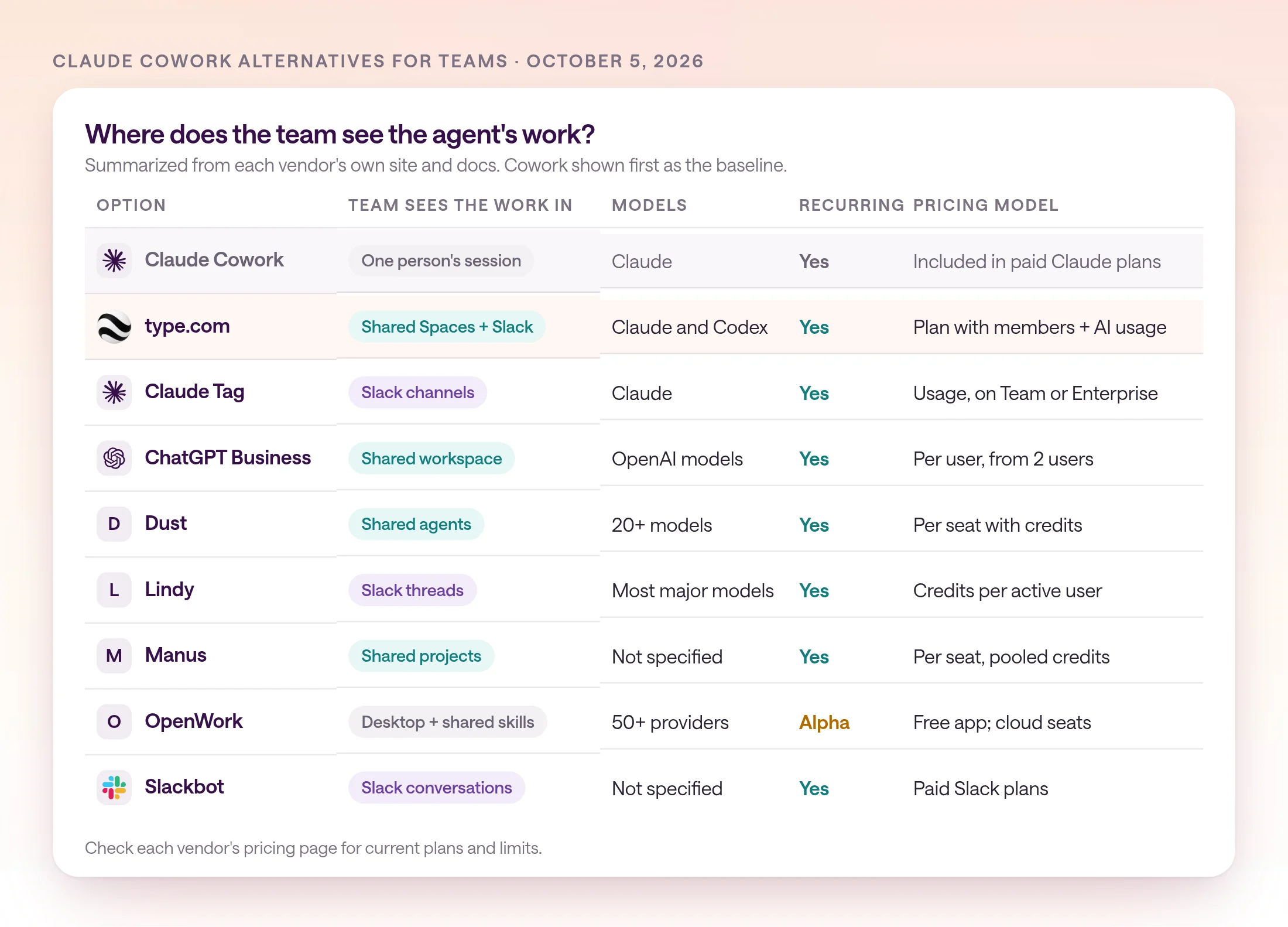Select the 'Shared Spaces + Slack' pill
The width and height of the screenshot is (1288, 927).
click(447, 327)
